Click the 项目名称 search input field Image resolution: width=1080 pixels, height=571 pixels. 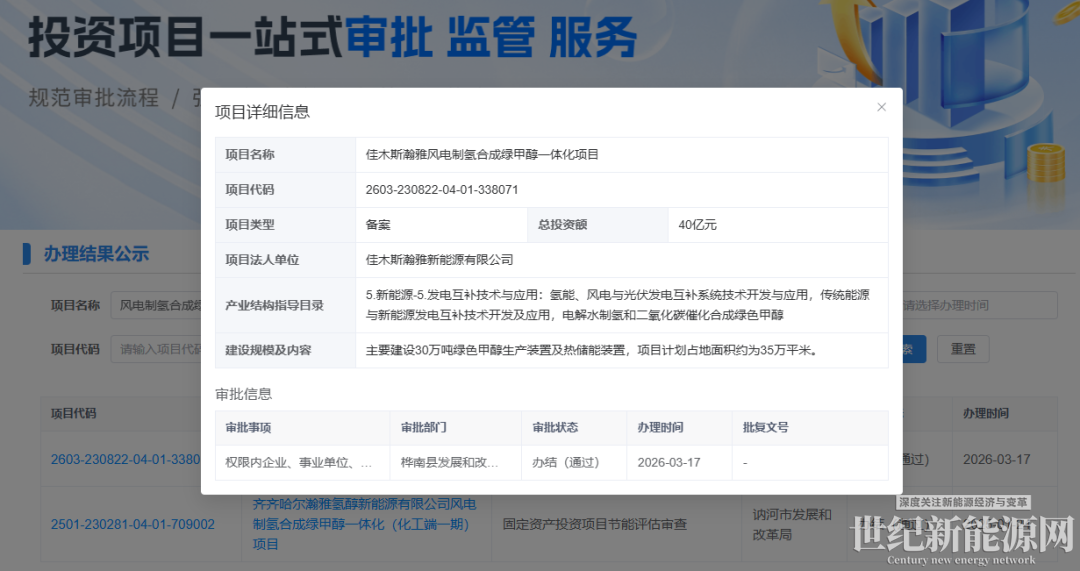[x=160, y=305]
